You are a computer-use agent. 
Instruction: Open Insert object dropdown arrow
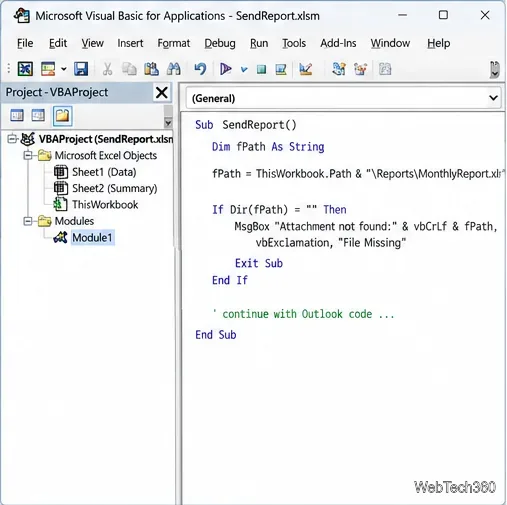64,69
